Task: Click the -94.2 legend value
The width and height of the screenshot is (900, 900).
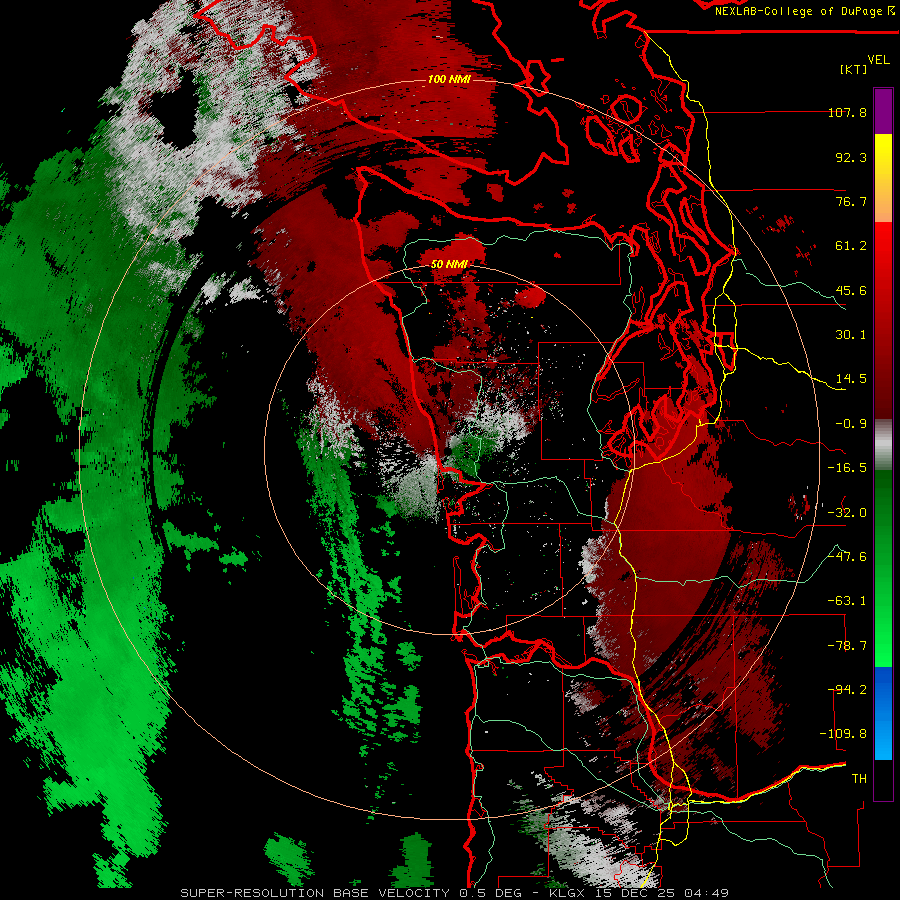Action: point(847,690)
